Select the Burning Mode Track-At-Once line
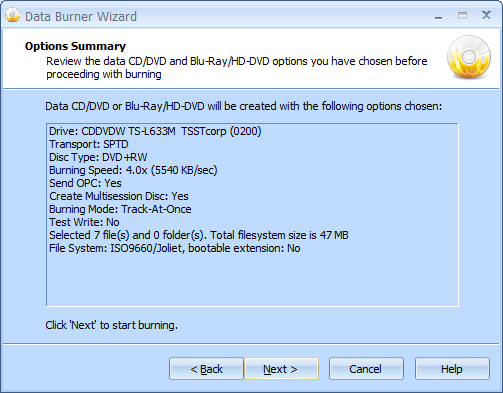The height and width of the screenshot is (393, 503). pos(120,209)
